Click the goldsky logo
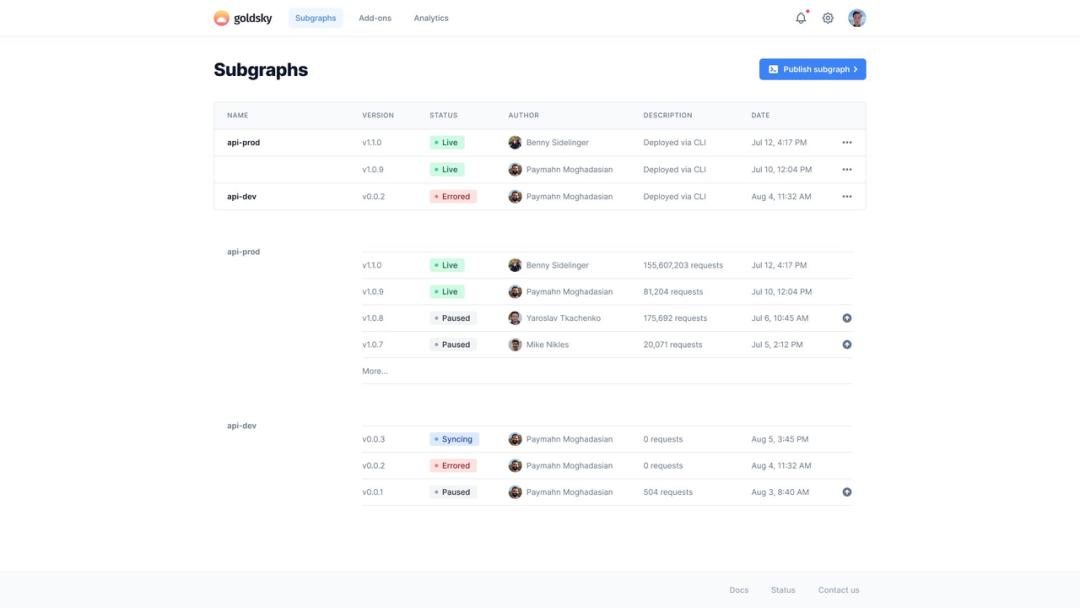 [243, 18]
